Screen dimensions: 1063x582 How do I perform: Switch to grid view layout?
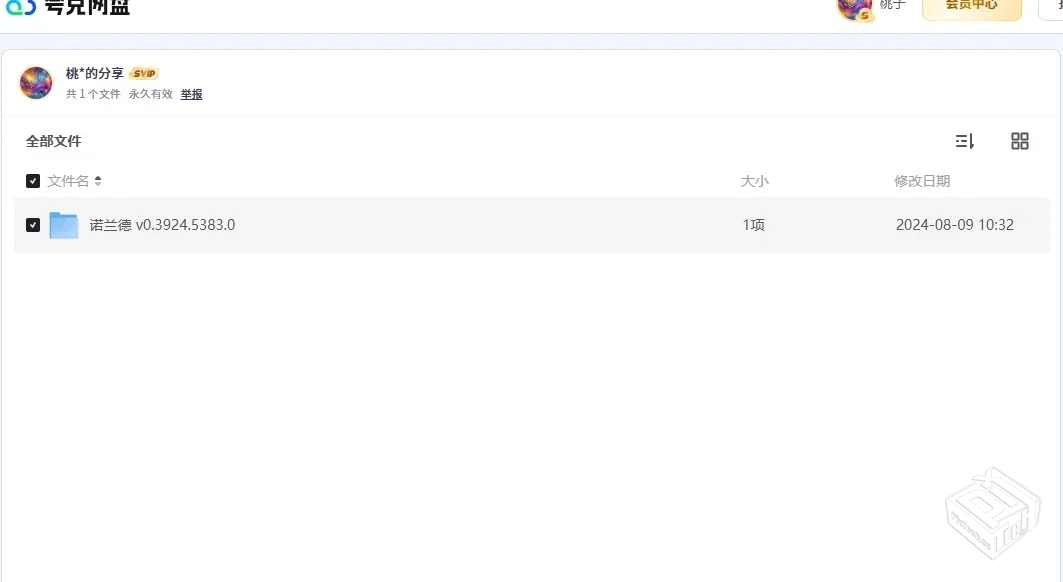pos(1020,141)
